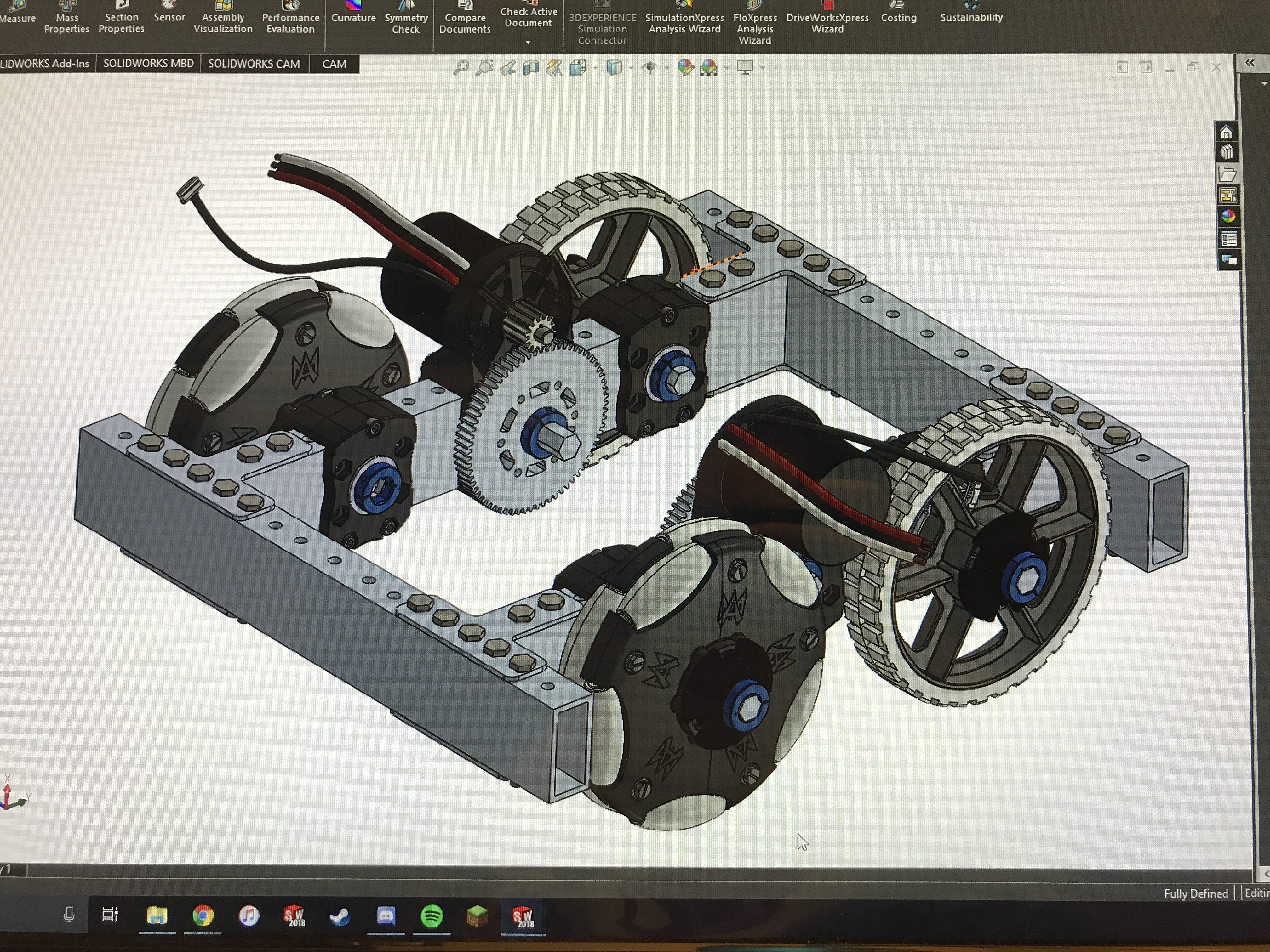
Task: Expand View Settings dropdown arrow
Action: [763, 68]
